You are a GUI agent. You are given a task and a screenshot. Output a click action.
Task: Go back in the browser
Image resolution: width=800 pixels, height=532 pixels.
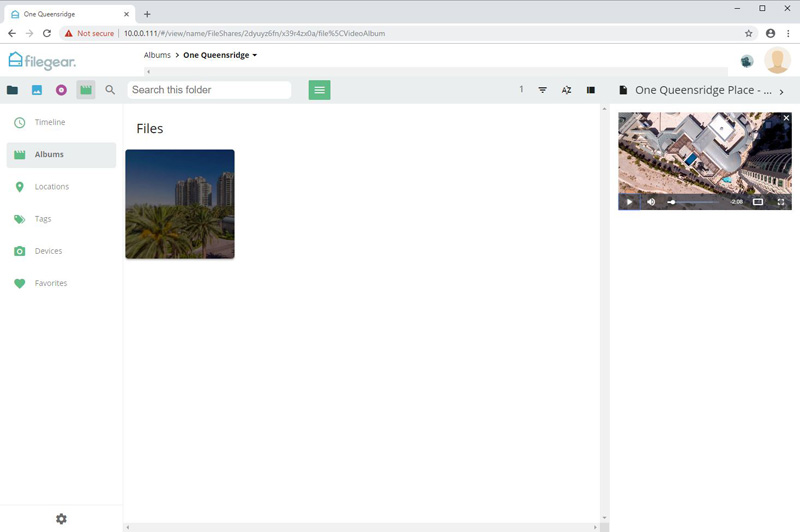click(x=12, y=33)
